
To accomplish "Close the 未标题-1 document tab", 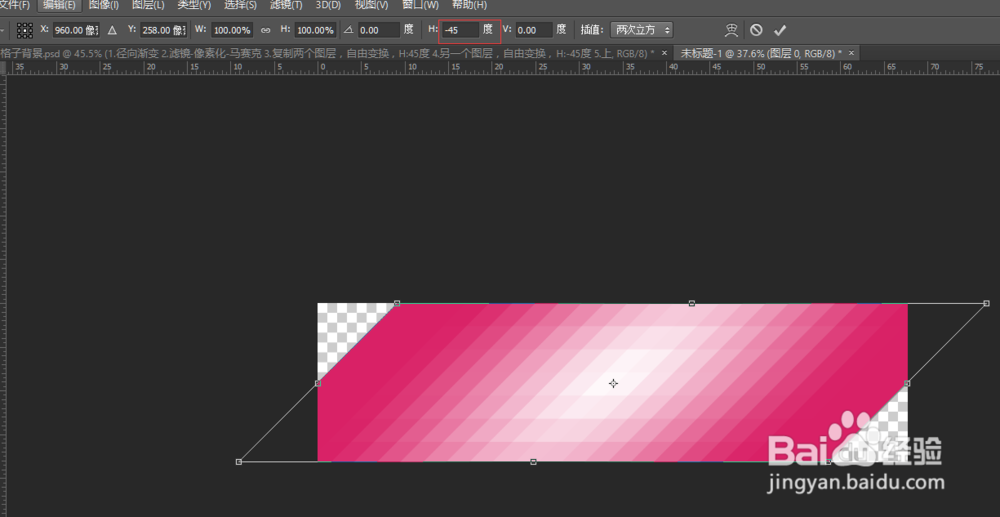I will point(850,53).
